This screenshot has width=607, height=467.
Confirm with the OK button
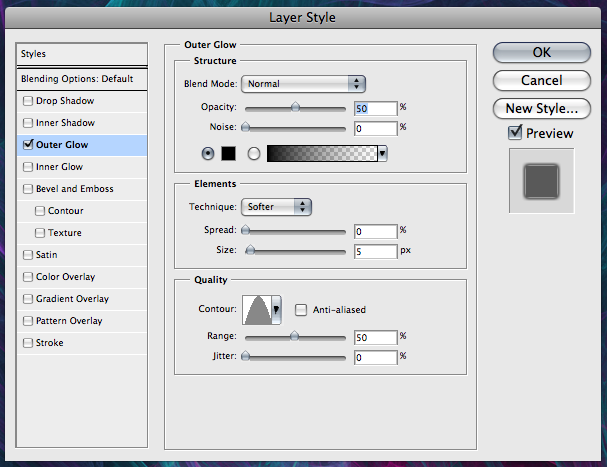point(542,52)
